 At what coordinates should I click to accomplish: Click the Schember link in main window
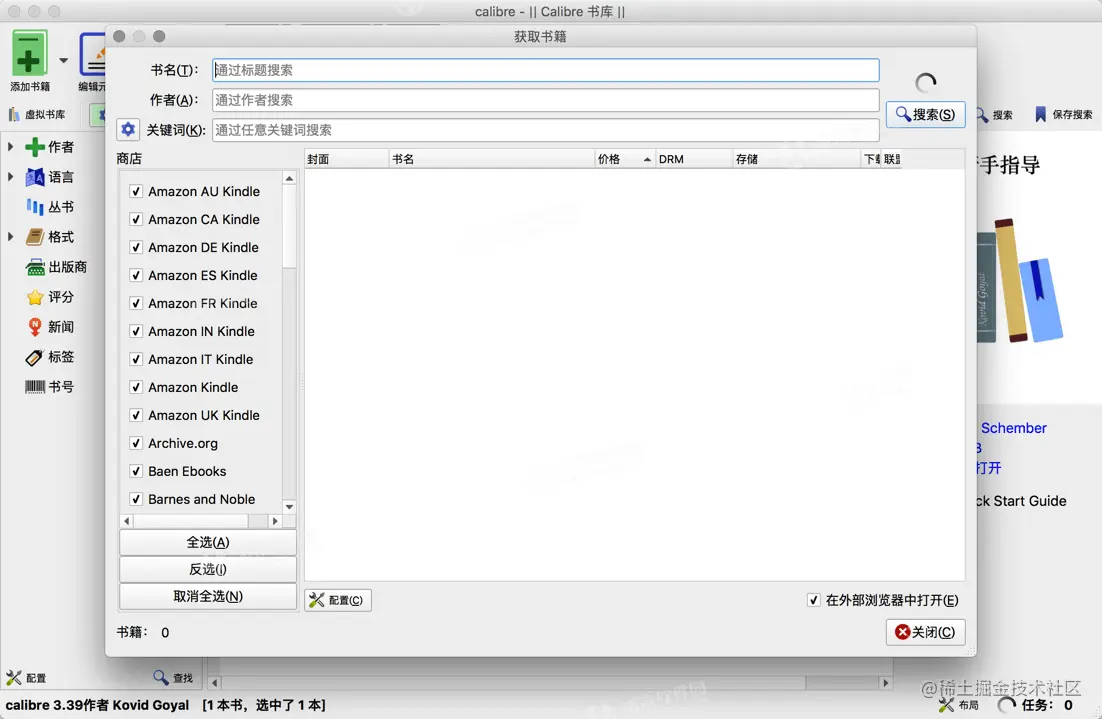(1013, 428)
